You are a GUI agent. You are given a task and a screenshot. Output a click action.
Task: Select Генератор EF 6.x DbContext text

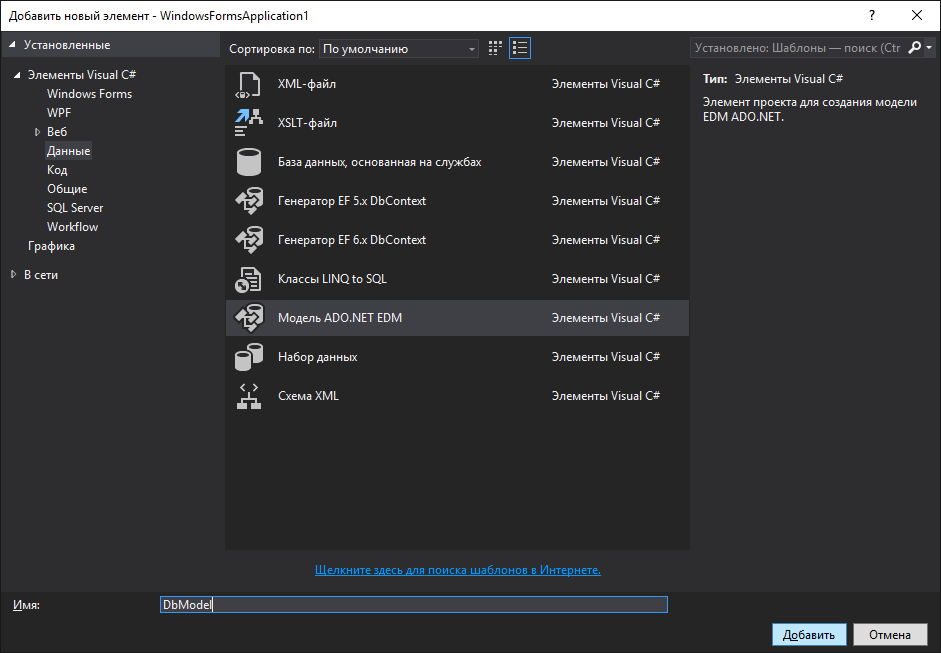(x=352, y=240)
